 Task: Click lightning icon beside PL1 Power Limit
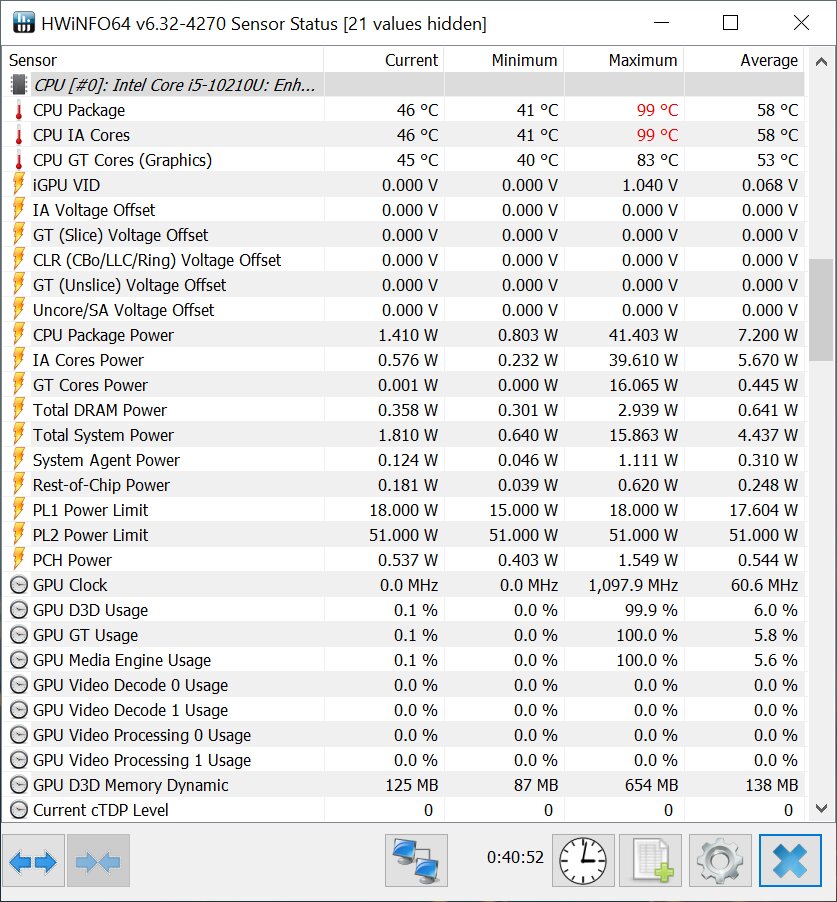(19, 510)
